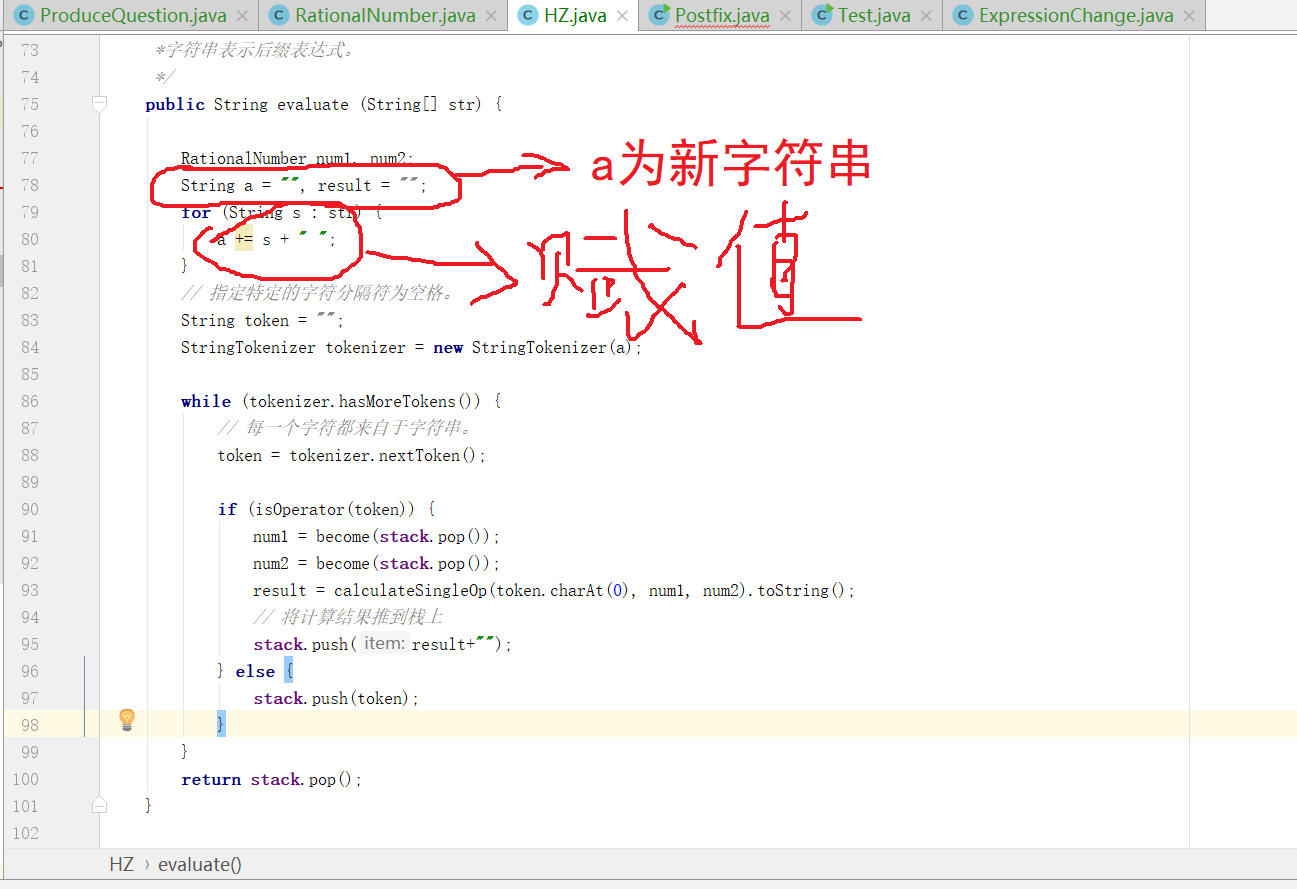Click the highlighted closing brace on line 98
Screen dimensions: 1297x889
click(221, 725)
